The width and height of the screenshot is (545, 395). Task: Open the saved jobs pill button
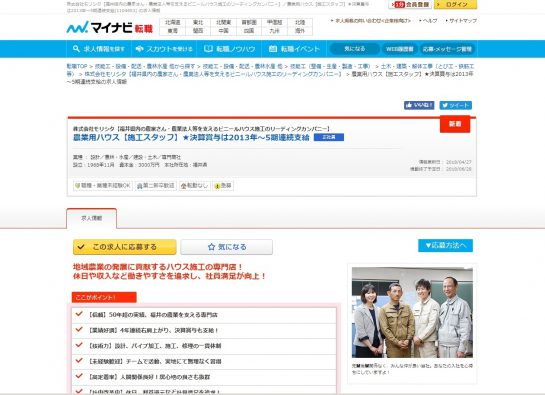pos(355,49)
